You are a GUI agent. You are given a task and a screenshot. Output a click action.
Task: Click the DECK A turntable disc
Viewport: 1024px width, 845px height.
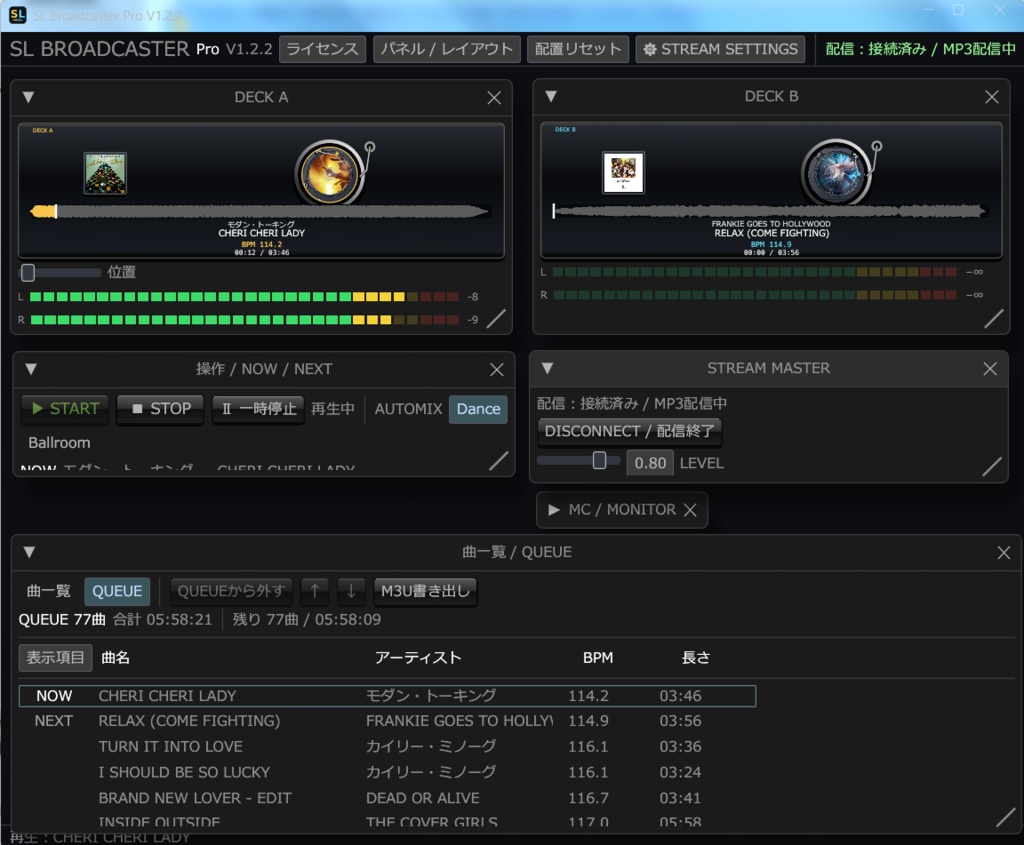(329, 173)
